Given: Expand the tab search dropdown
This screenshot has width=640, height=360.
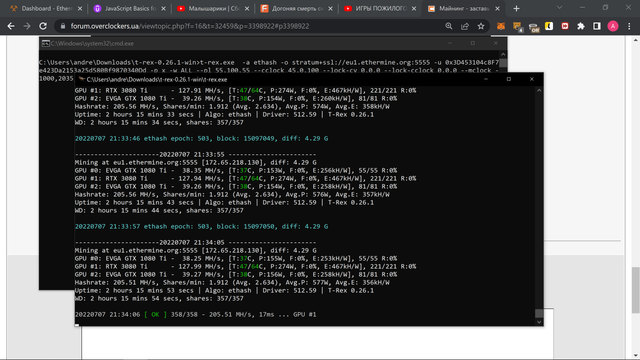Looking at the screenshot, I should pyautogui.click(x=560, y=7).
